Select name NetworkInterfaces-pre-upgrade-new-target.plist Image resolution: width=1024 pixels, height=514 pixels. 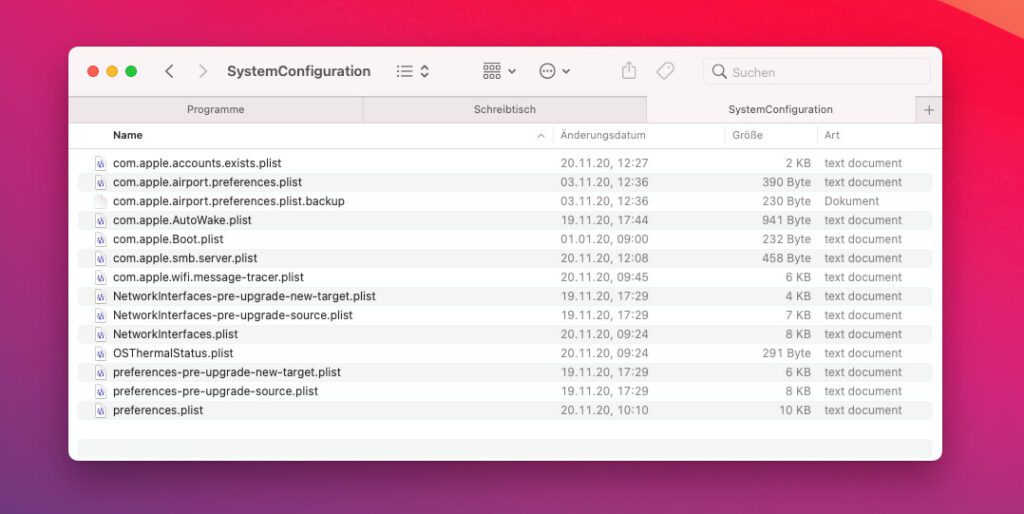tap(244, 296)
